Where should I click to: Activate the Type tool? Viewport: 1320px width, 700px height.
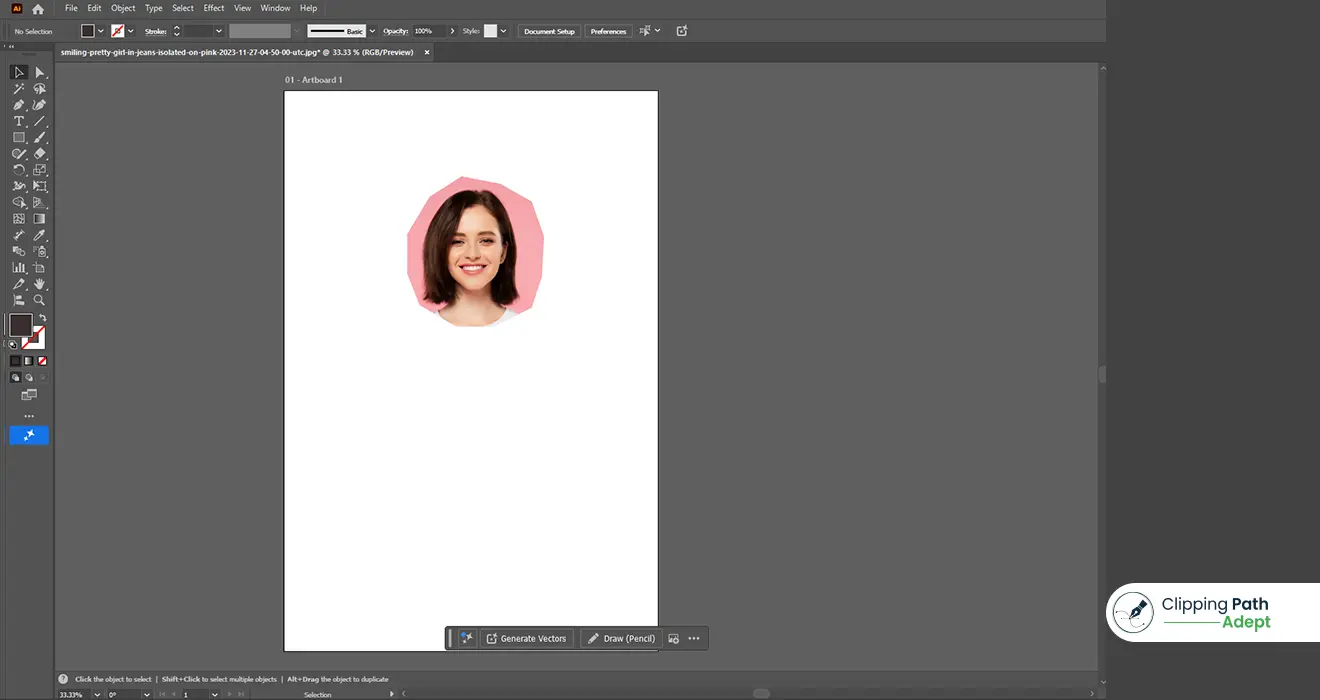pyautogui.click(x=18, y=120)
